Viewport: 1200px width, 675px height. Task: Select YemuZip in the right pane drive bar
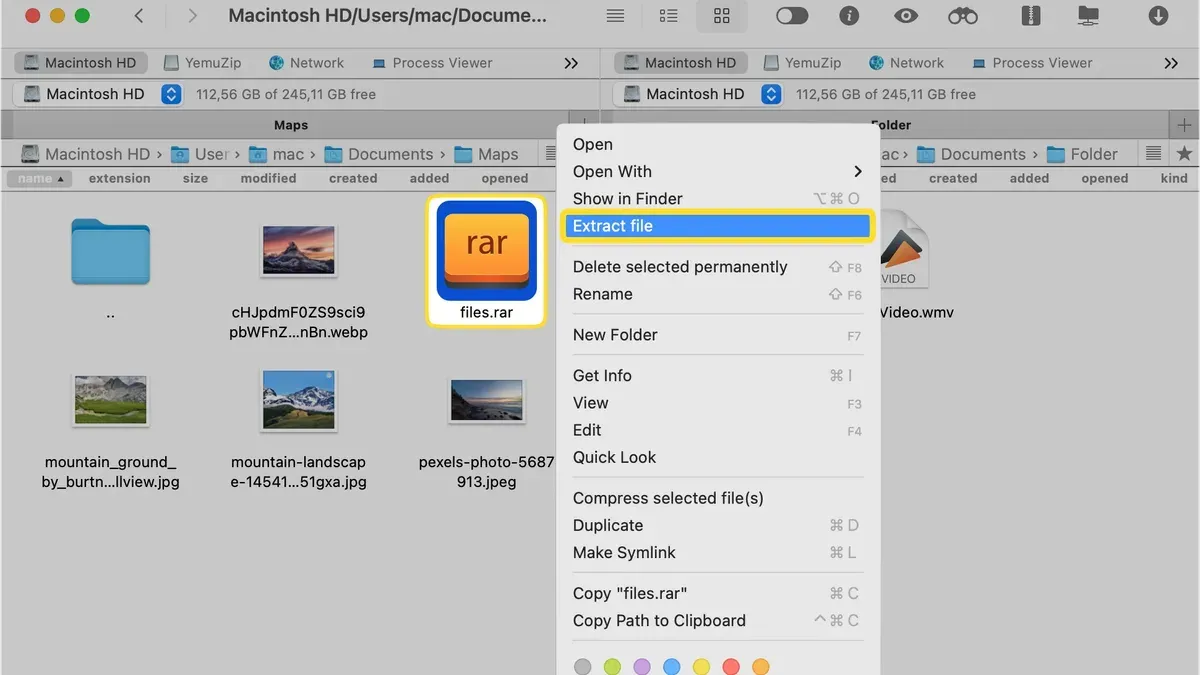click(x=802, y=62)
